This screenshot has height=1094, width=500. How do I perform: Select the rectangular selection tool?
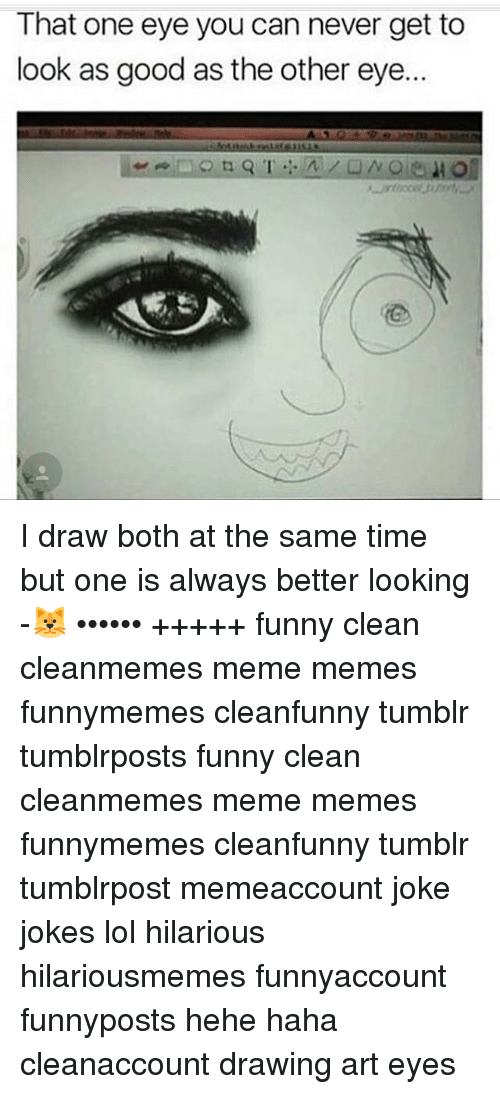185,166
